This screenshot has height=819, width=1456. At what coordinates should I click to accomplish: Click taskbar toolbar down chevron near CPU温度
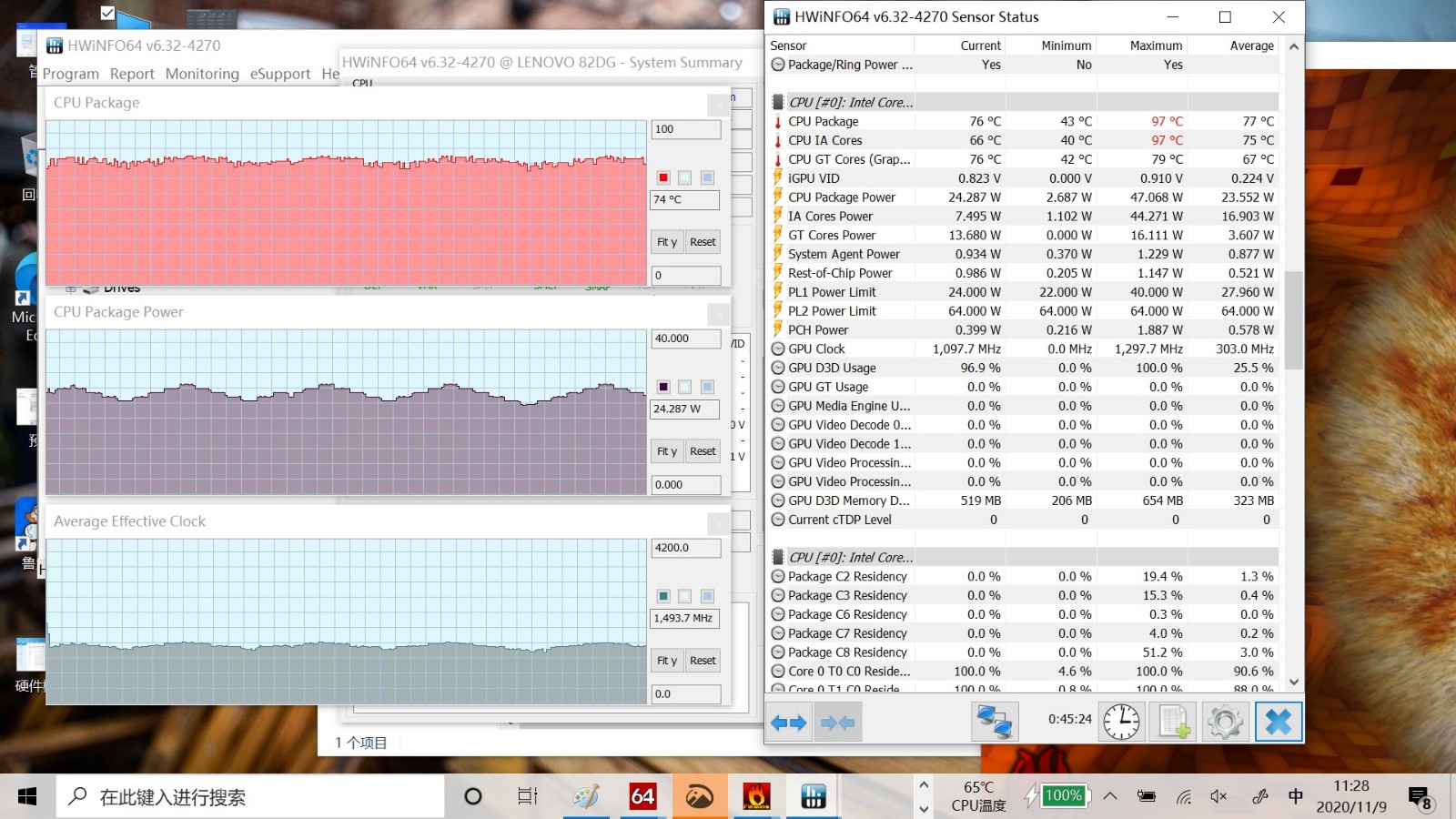pos(924,808)
